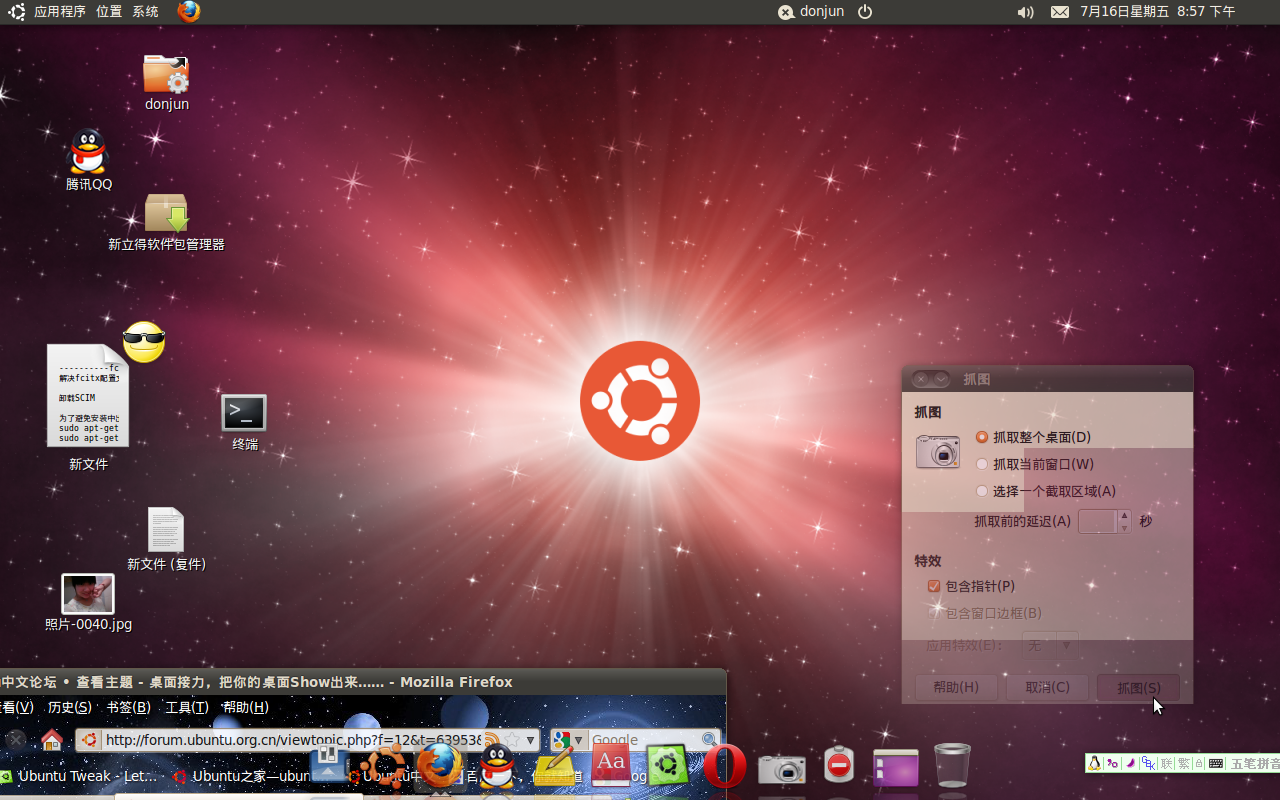
Task: Decrease capture delay with down arrow
Action: 1124,527
